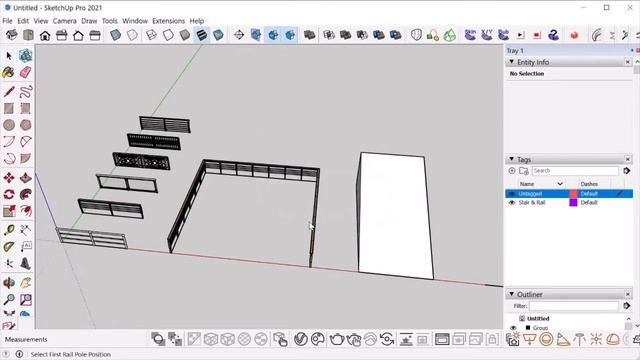
Task: Choose the Rotate tool
Action: [9, 194]
